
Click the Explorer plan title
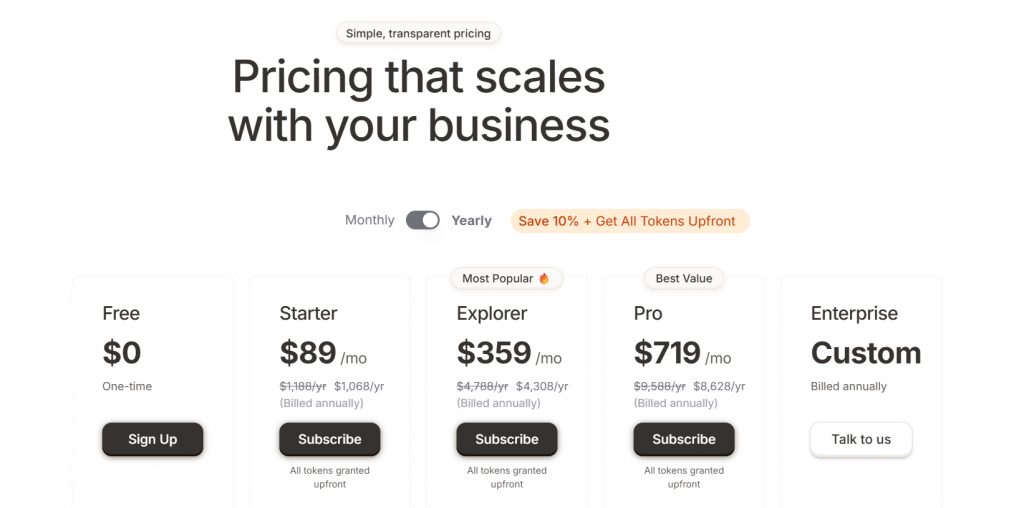click(x=492, y=313)
